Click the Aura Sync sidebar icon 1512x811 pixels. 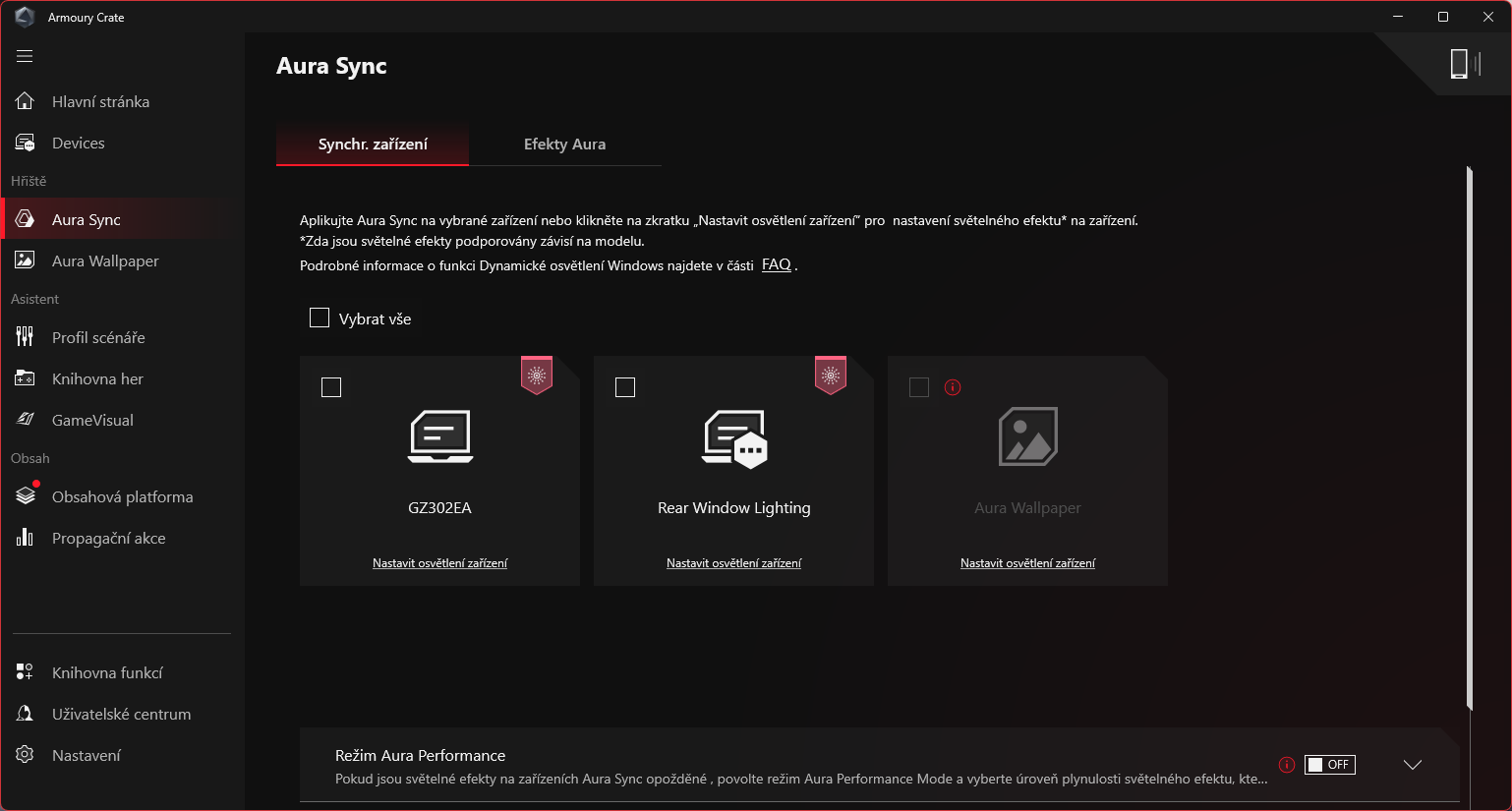point(25,219)
